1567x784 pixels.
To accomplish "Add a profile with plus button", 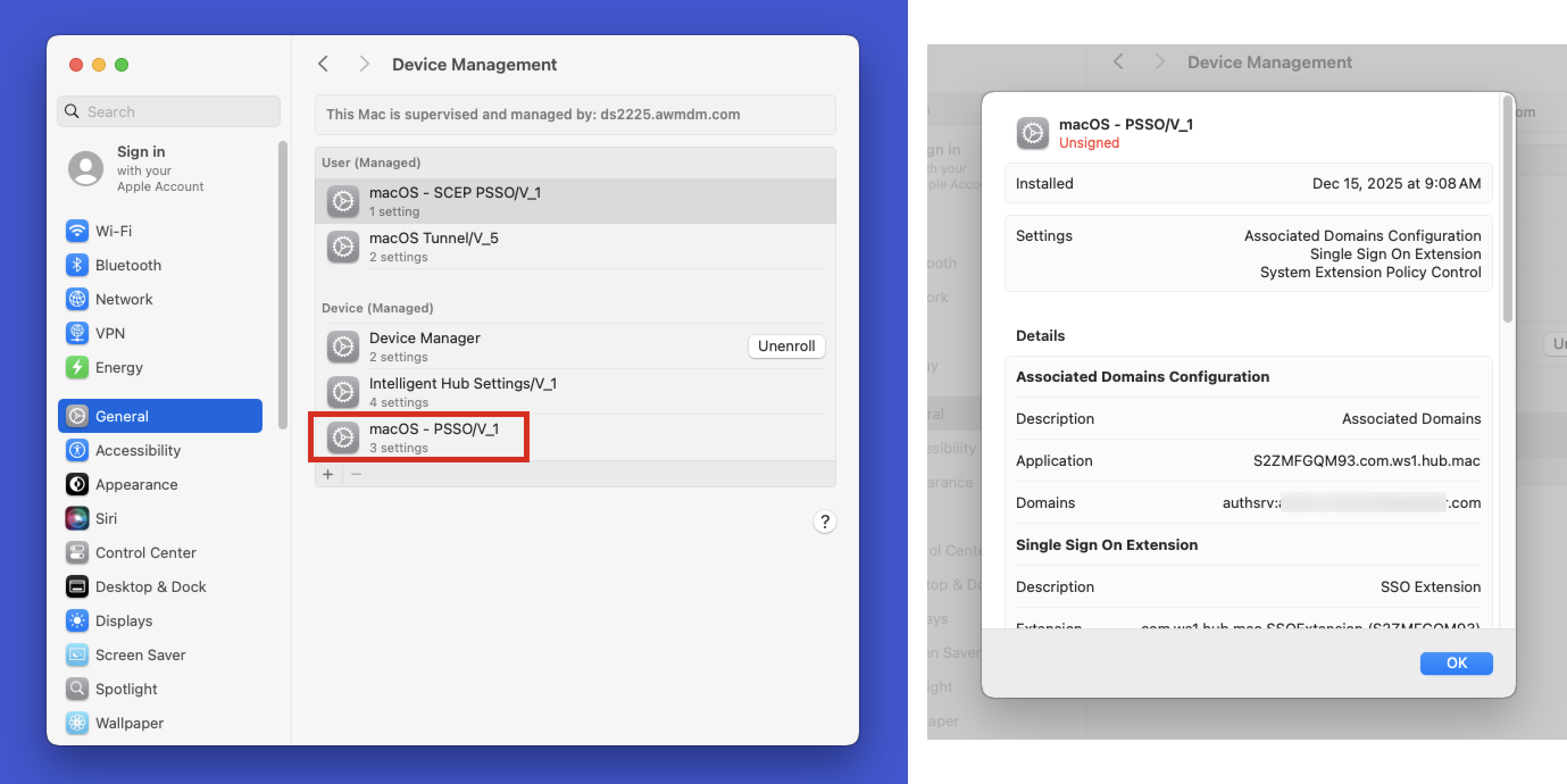I will [x=328, y=474].
